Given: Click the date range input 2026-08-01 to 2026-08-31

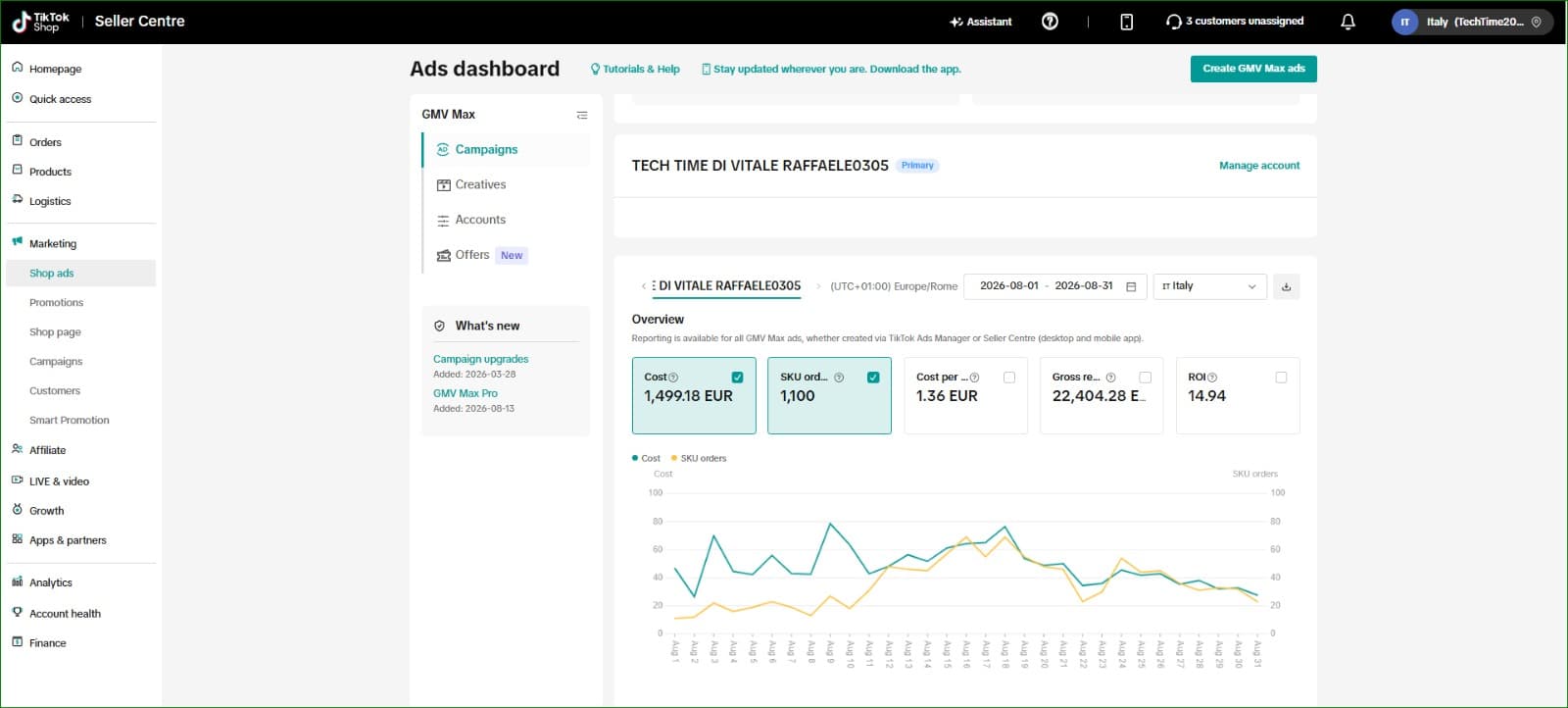Looking at the screenshot, I should pos(1055,286).
